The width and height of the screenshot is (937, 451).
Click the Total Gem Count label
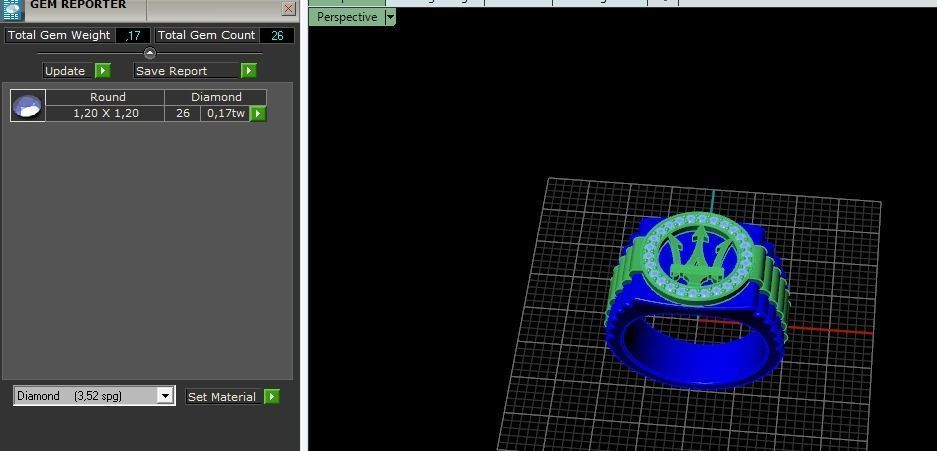[207, 35]
